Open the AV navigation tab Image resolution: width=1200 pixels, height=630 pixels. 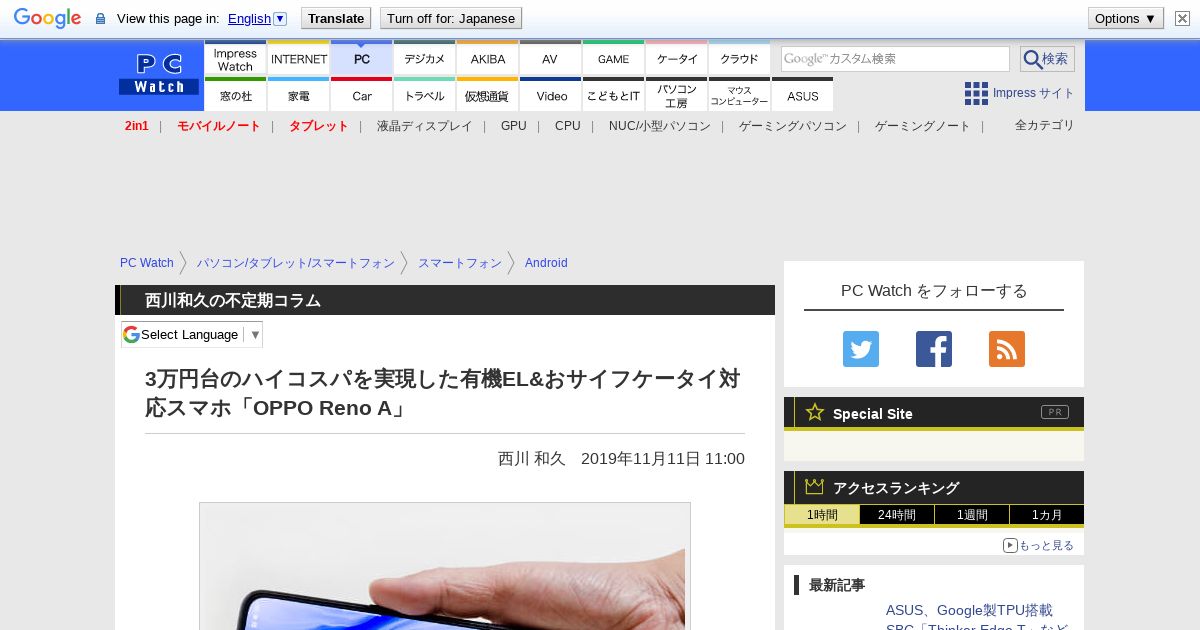point(550,59)
